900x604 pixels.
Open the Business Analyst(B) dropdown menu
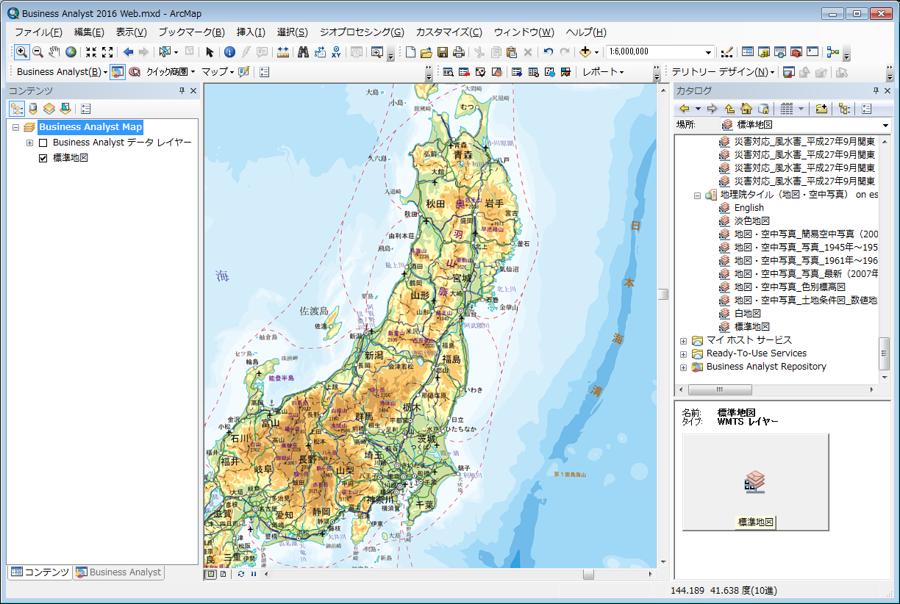pos(62,72)
